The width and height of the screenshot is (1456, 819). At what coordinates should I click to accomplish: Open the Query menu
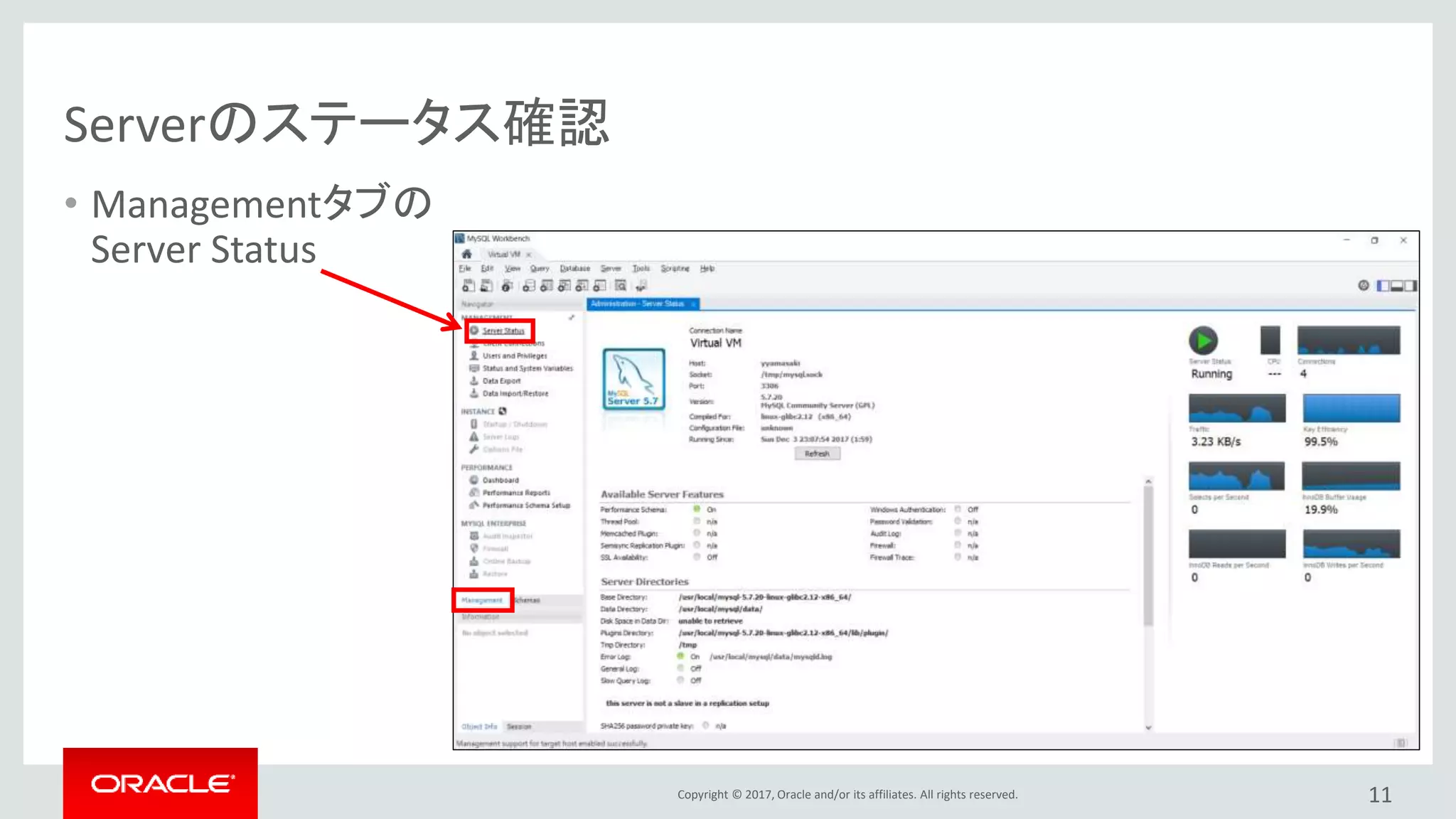tap(540, 269)
